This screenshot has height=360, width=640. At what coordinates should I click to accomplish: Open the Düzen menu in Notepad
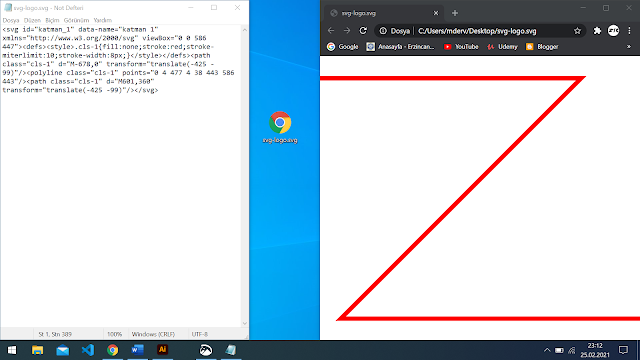click(32, 20)
